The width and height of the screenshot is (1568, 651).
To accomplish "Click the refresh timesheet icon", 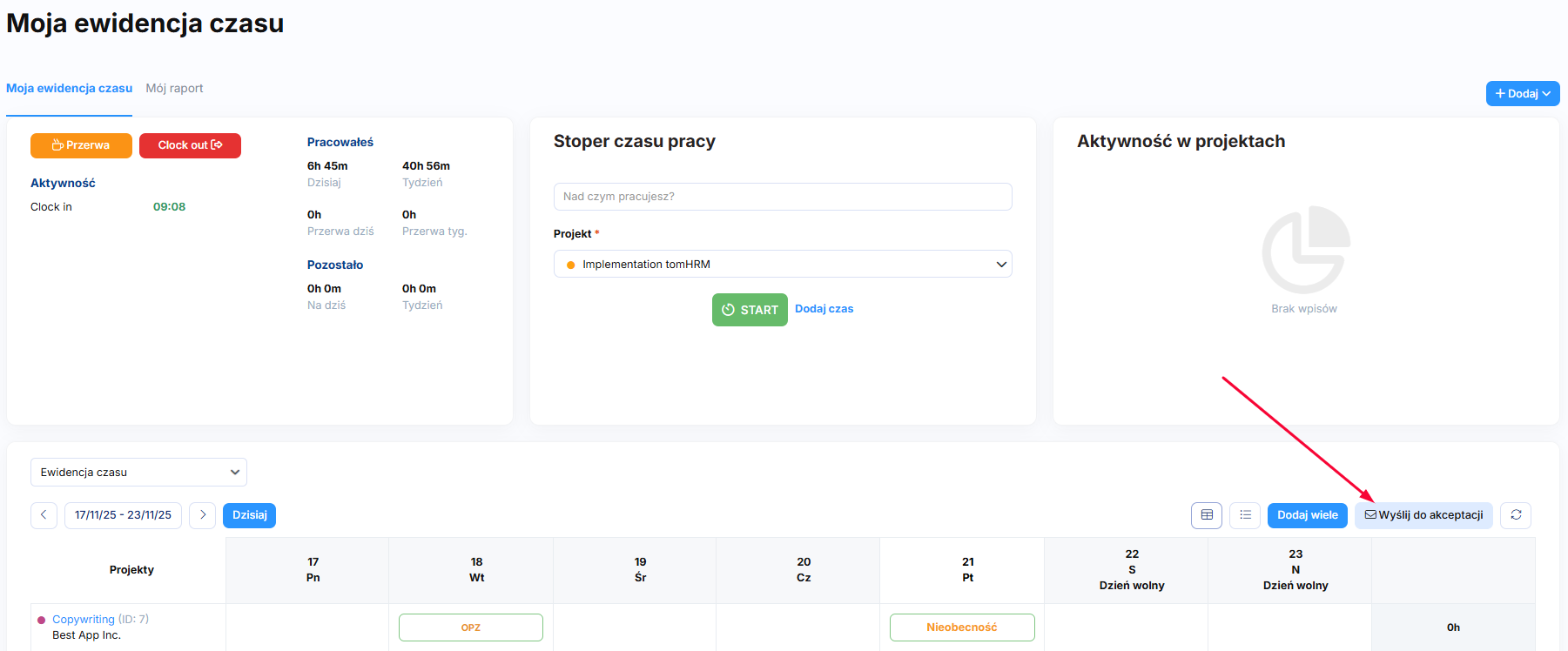I will click(1516, 515).
